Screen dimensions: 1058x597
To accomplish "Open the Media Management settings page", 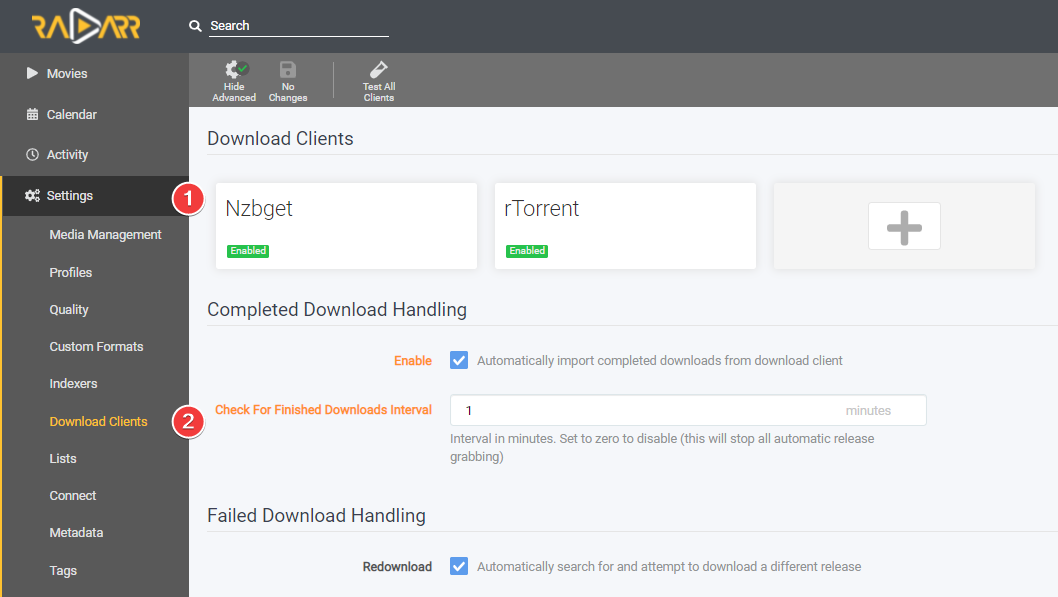I will [x=105, y=234].
